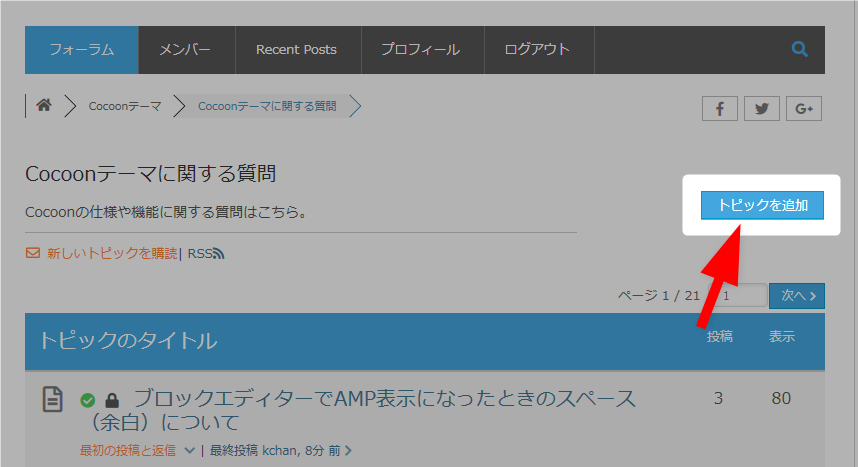Viewport: 858px width, 467px height.
Task: Open the プロフィール menu item
Action: [422, 50]
